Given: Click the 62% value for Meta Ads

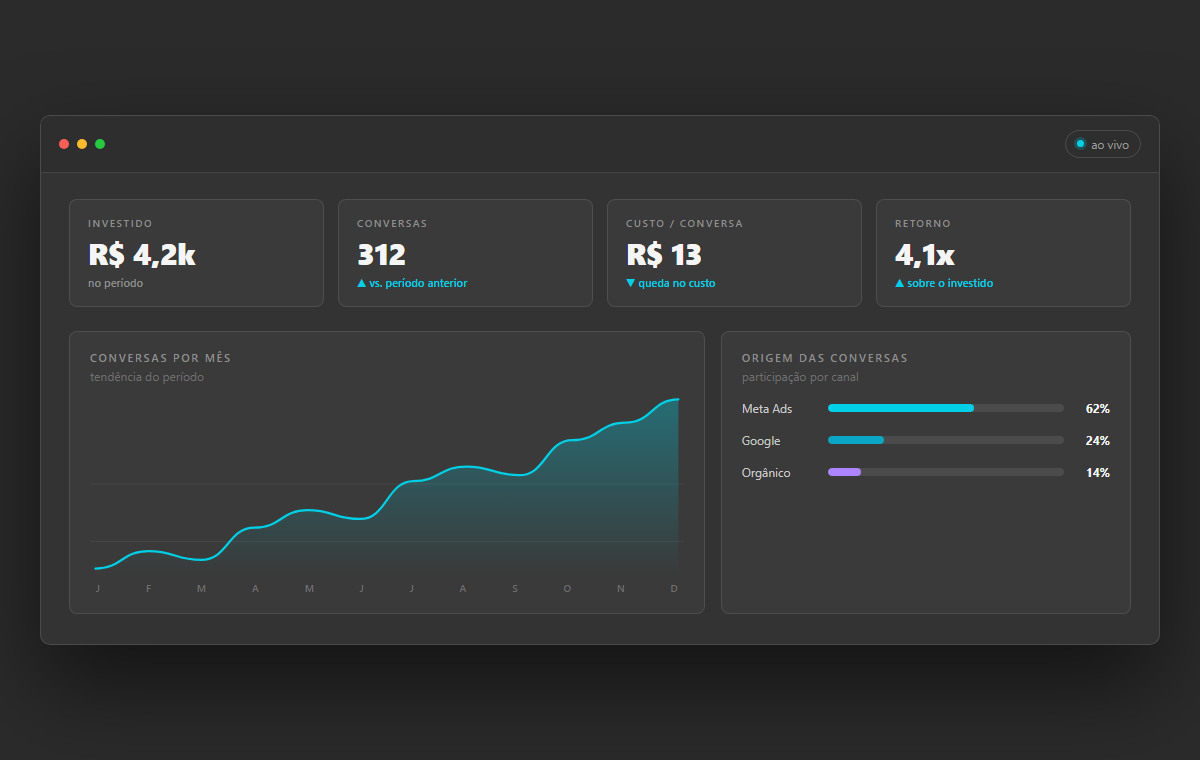Looking at the screenshot, I should tap(1097, 409).
